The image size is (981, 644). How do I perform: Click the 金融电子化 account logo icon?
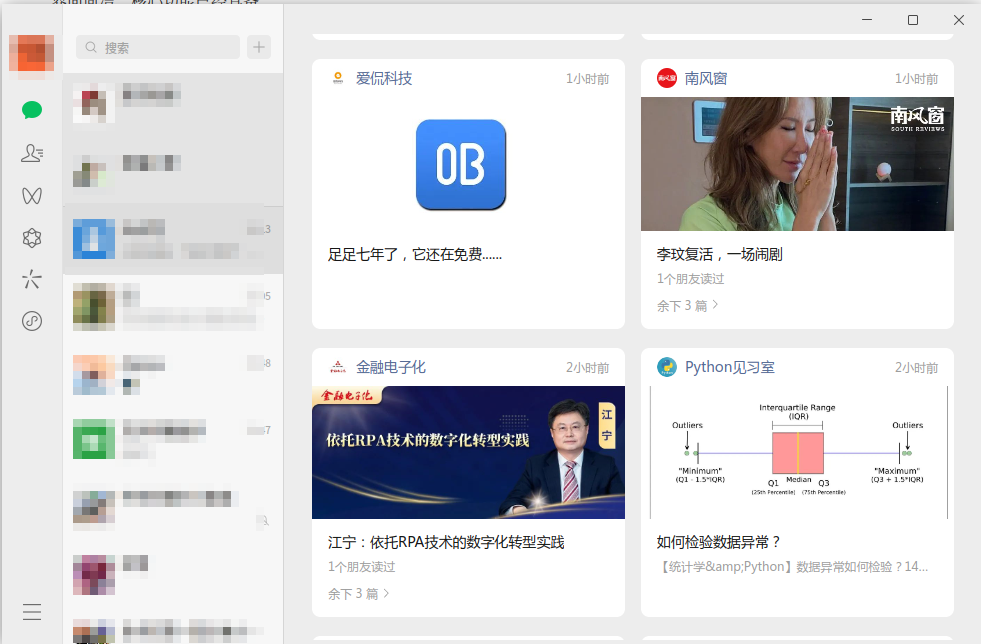pos(338,367)
